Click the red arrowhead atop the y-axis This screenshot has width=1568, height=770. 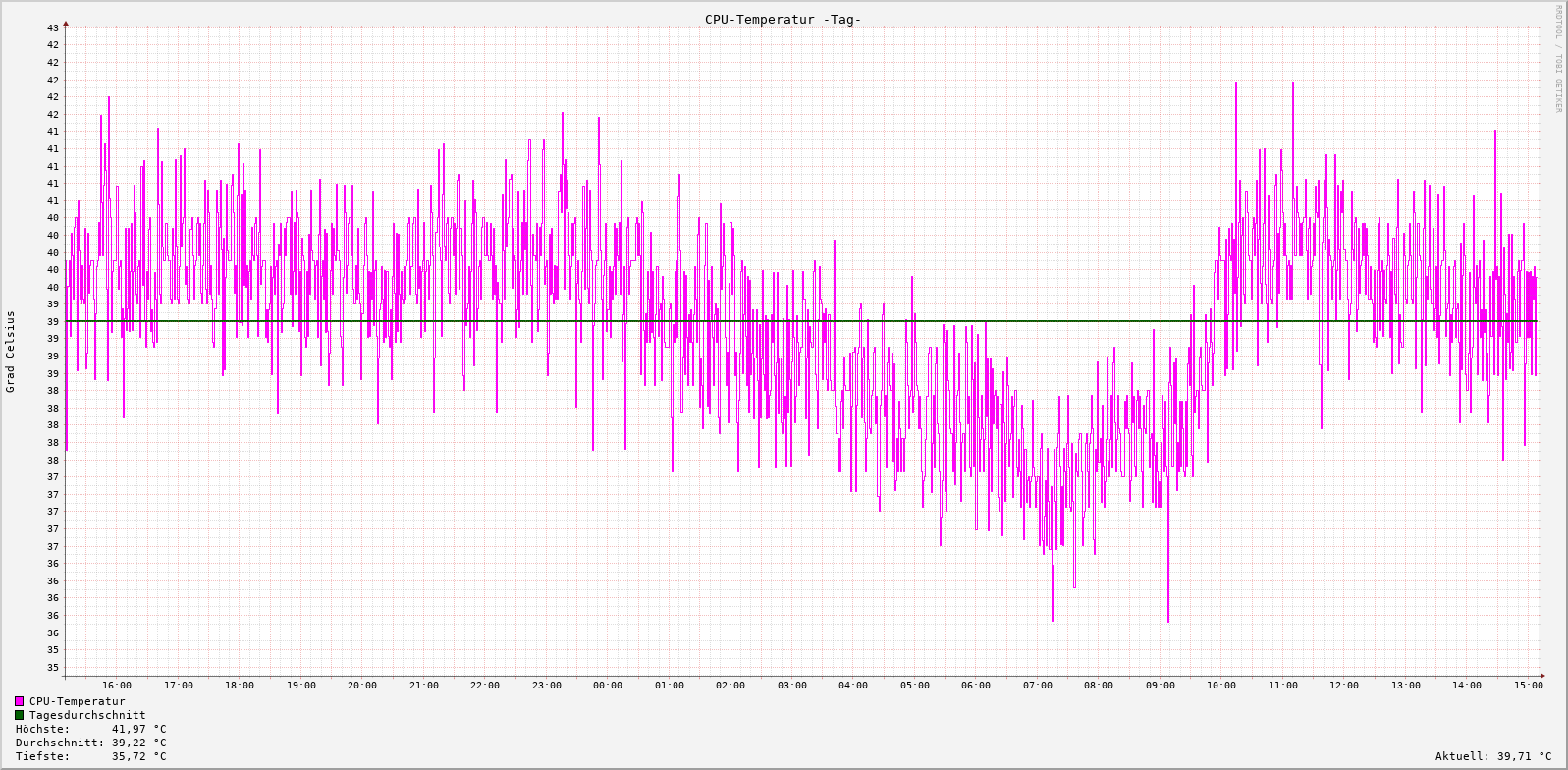pos(66,23)
